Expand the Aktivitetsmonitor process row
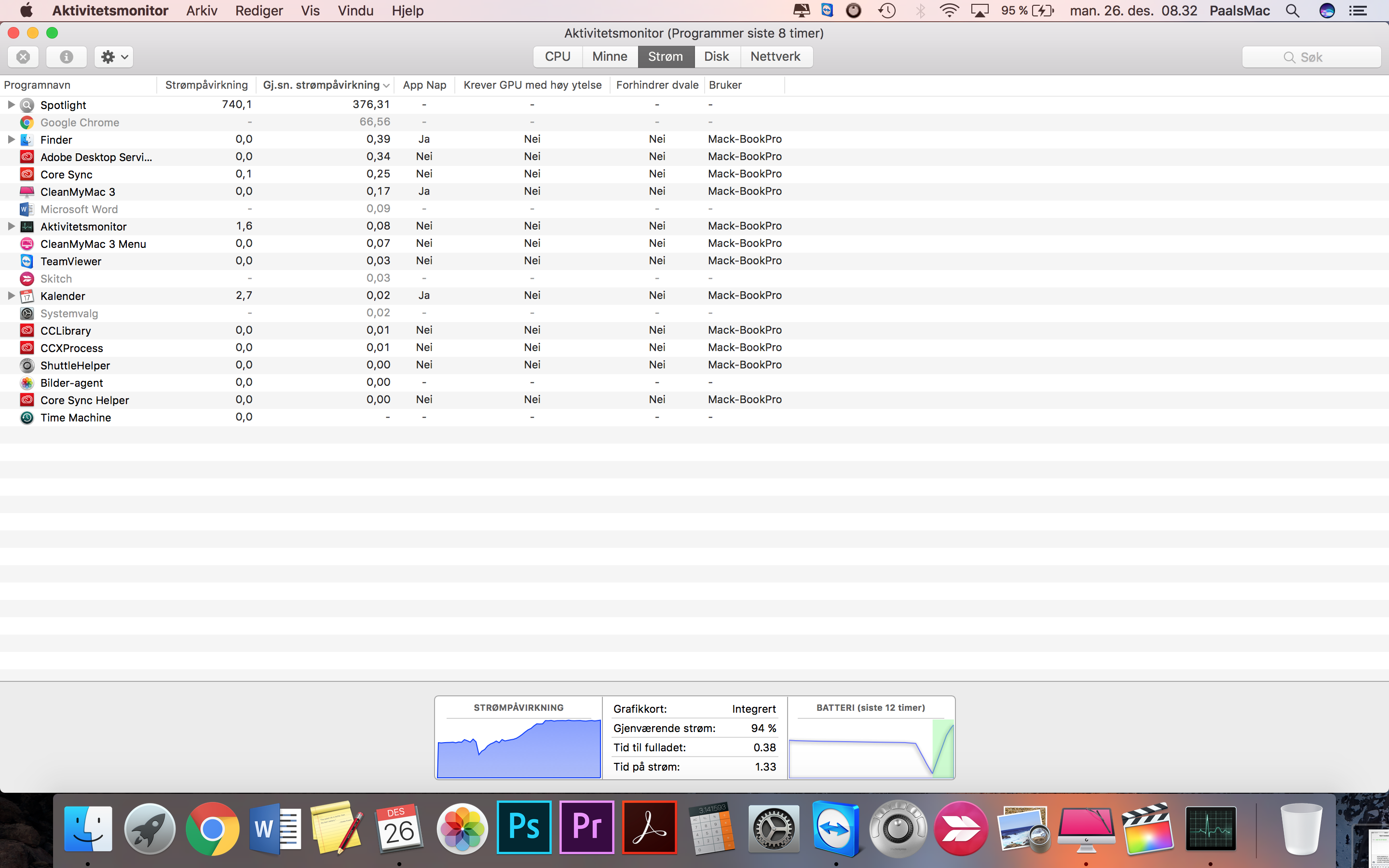1389x868 pixels. click(x=11, y=226)
